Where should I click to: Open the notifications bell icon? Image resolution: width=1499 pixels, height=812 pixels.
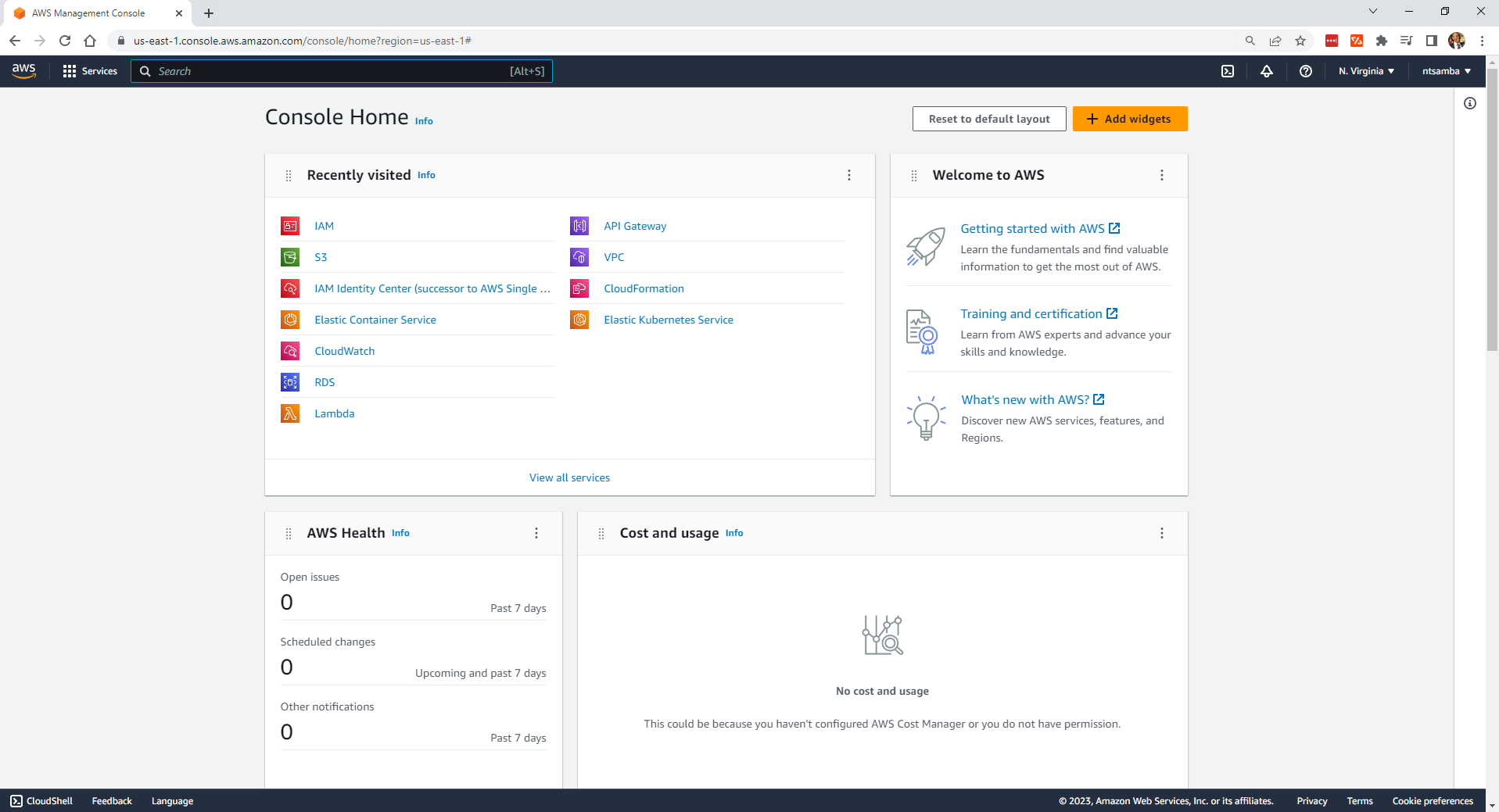(1267, 71)
